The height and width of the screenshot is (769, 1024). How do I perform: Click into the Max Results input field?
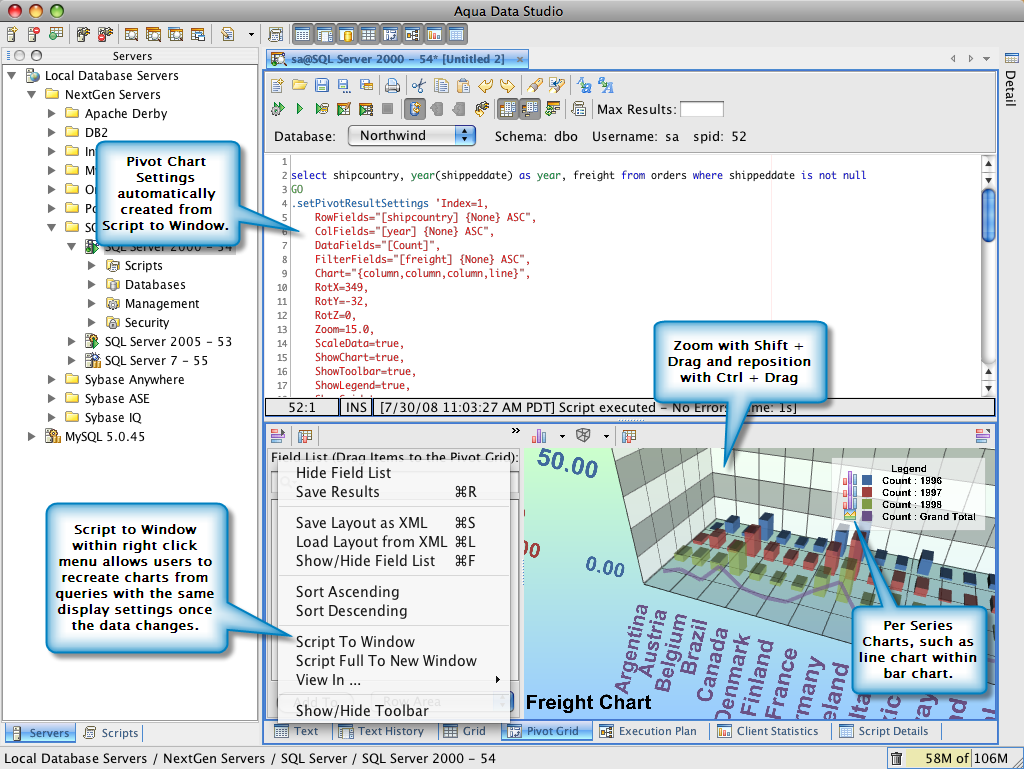tap(702, 109)
